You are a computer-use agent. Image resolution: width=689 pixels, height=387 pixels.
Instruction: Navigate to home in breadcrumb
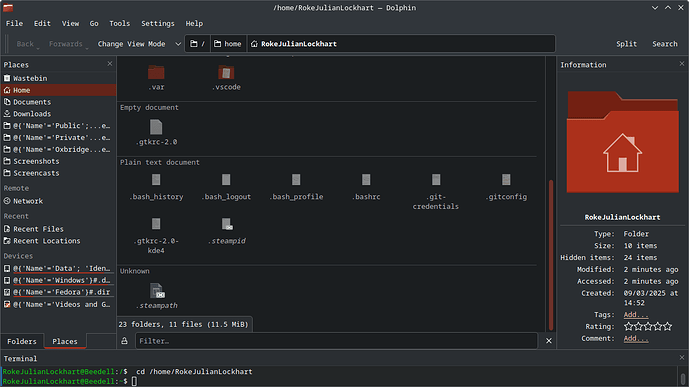[x=228, y=44]
